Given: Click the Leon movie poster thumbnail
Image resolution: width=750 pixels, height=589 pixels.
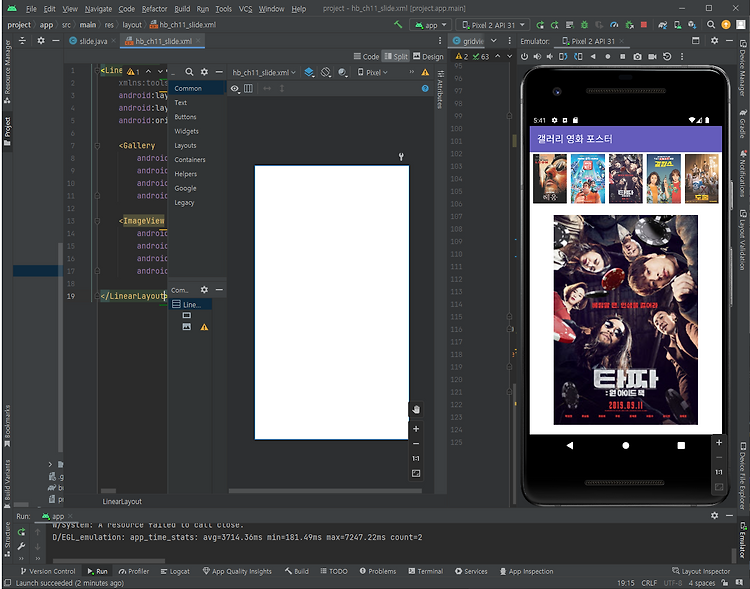Looking at the screenshot, I should tap(550, 178).
